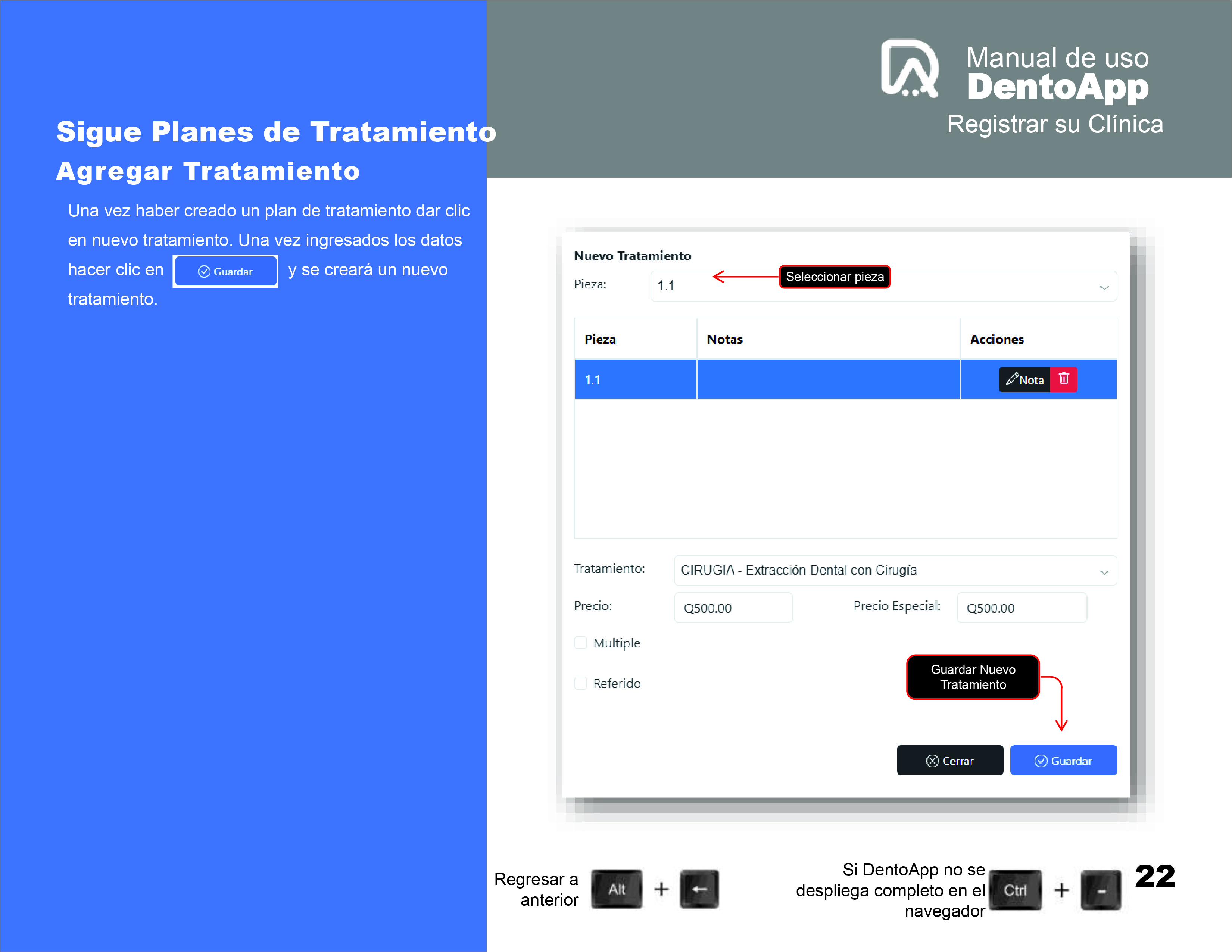Screen dimensions: 1232x952
Task: Click the Nota pencil button in row 1.1
Action: (1024, 380)
